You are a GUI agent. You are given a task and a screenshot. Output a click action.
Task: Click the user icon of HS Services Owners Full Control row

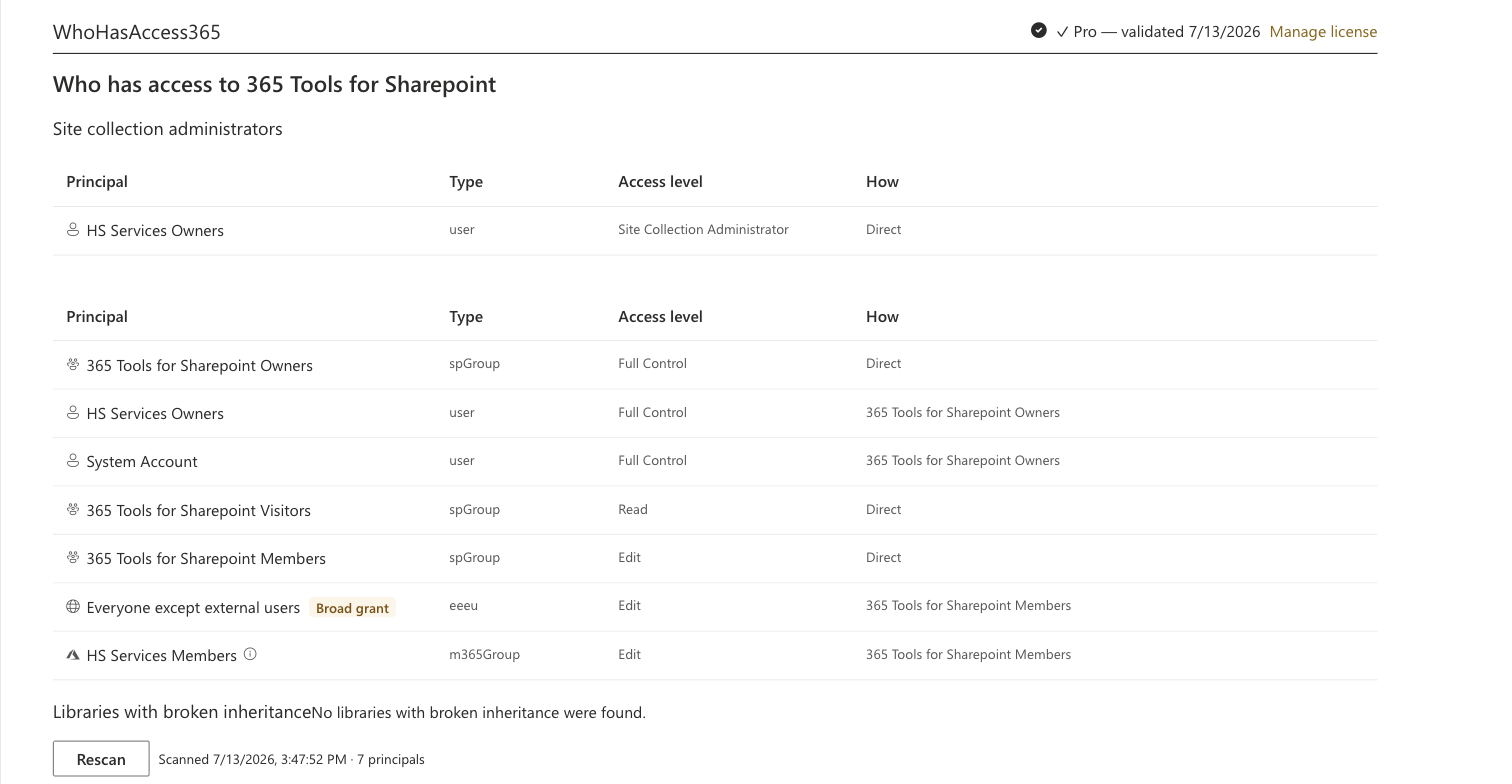tap(73, 413)
